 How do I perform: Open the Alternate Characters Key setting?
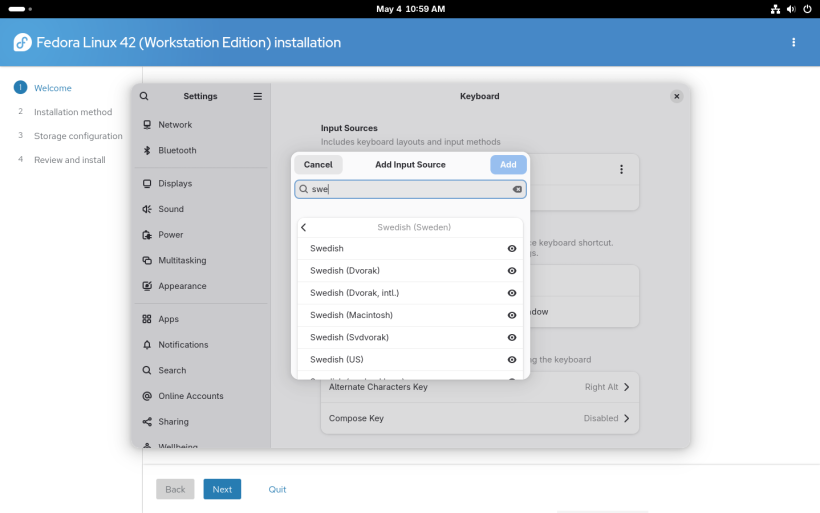[x=480, y=387]
